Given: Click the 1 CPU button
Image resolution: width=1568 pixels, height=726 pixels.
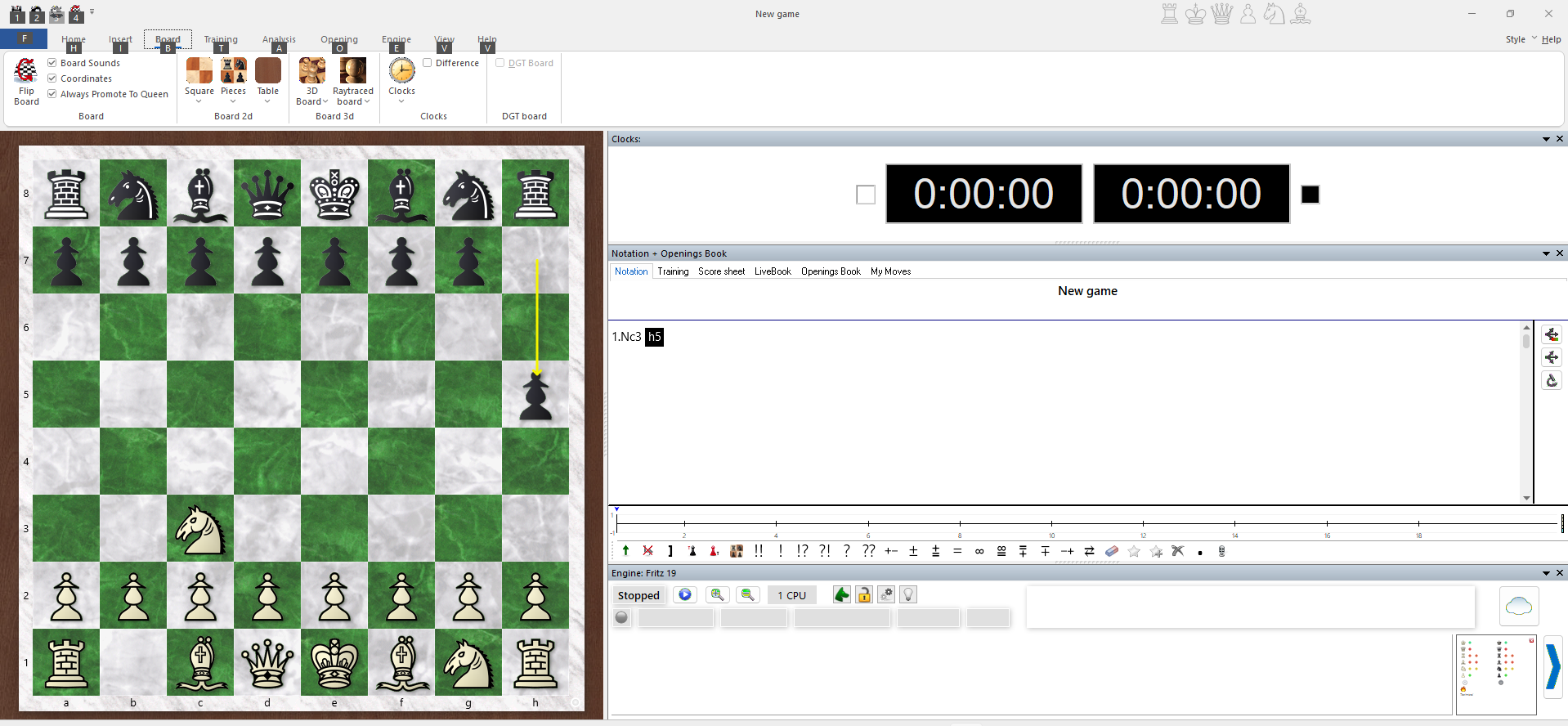Looking at the screenshot, I should point(791,595).
